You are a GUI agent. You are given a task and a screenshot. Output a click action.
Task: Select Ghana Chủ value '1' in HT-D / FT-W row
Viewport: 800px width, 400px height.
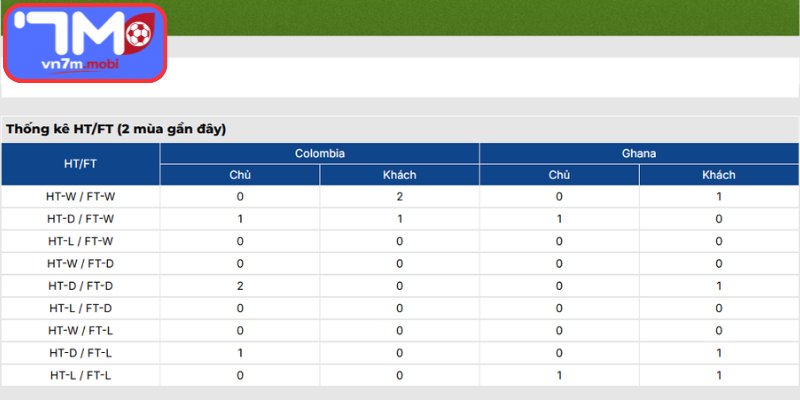(559, 219)
